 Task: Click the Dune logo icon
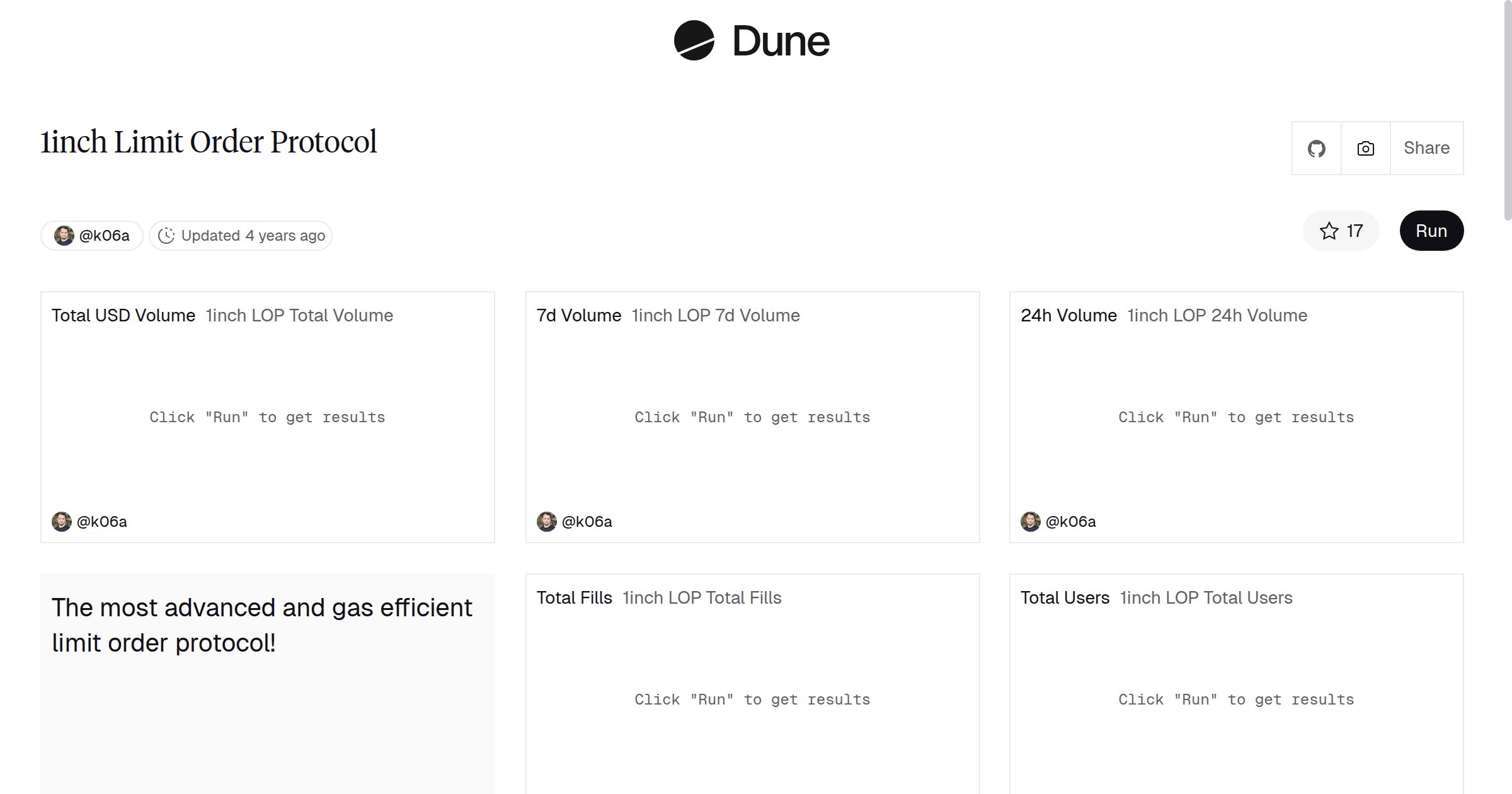(x=694, y=40)
